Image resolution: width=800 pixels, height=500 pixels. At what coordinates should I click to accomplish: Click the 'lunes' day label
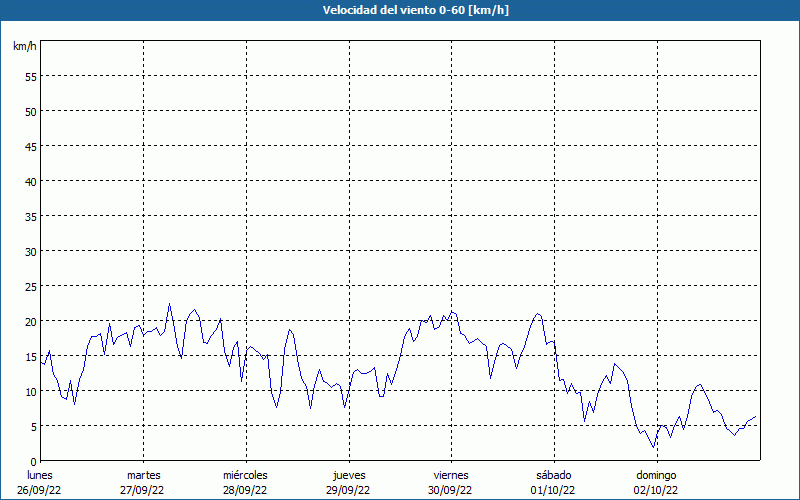40,475
